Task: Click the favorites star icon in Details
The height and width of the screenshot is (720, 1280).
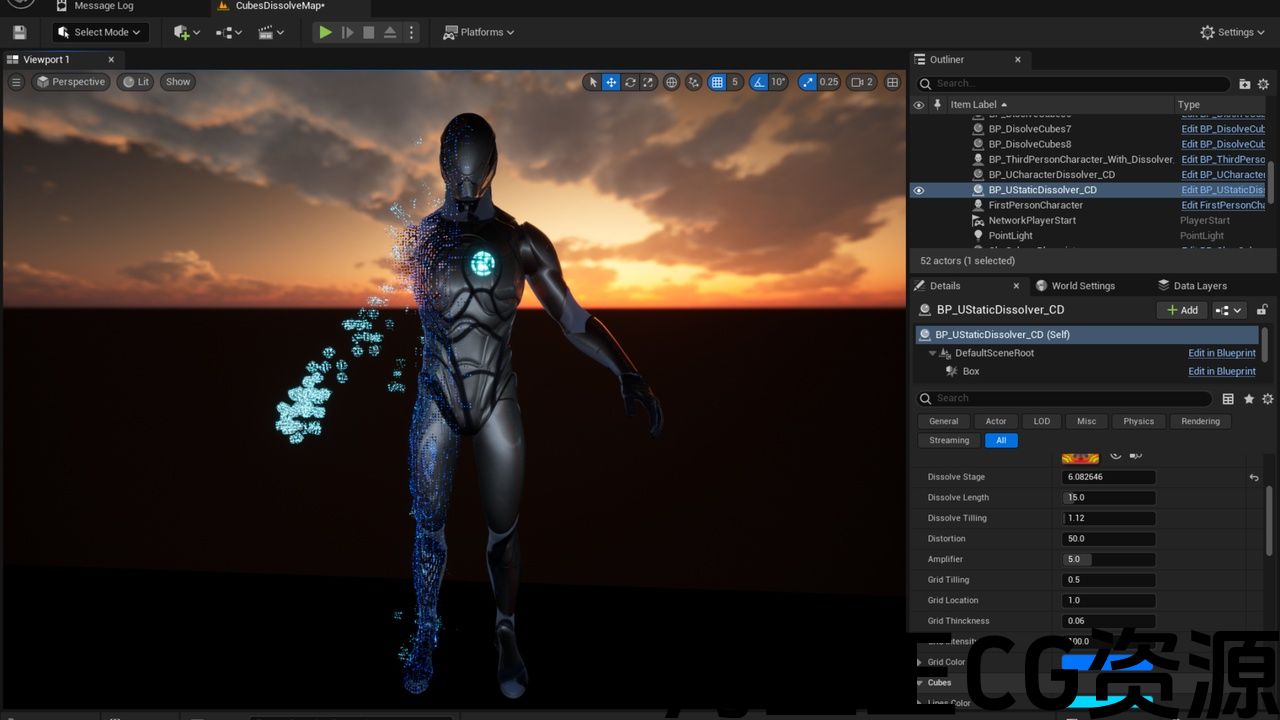Action: point(1248,399)
